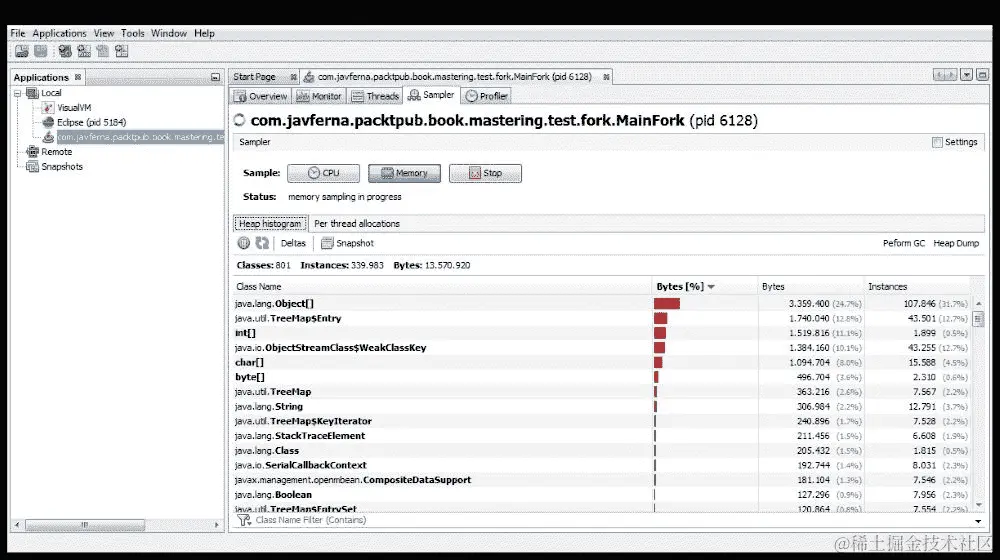Click the fourth main toolbar icon, Add Remote Host
Image resolution: width=1000 pixels, height=560 pixels.
pos(84,51)
